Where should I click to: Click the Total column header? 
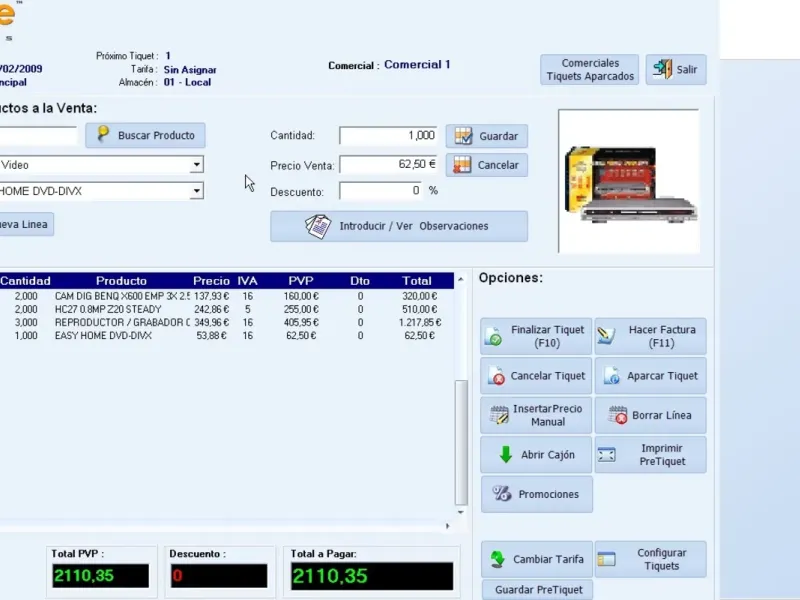click(x=417, y=281)
